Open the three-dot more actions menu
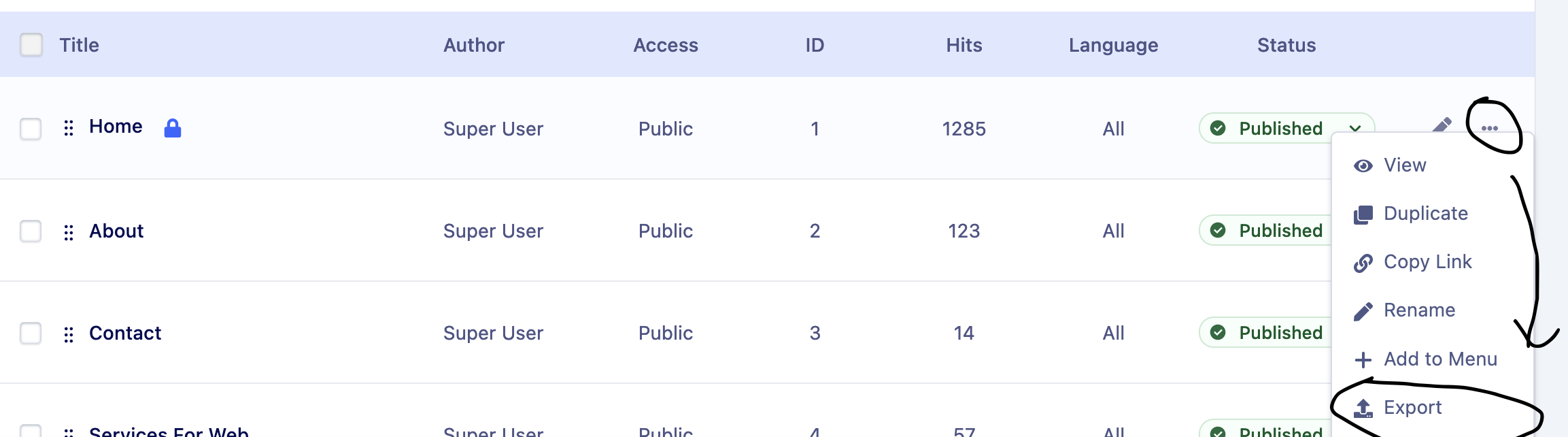Screen dimensions: 1568x437 point(1489,128)
